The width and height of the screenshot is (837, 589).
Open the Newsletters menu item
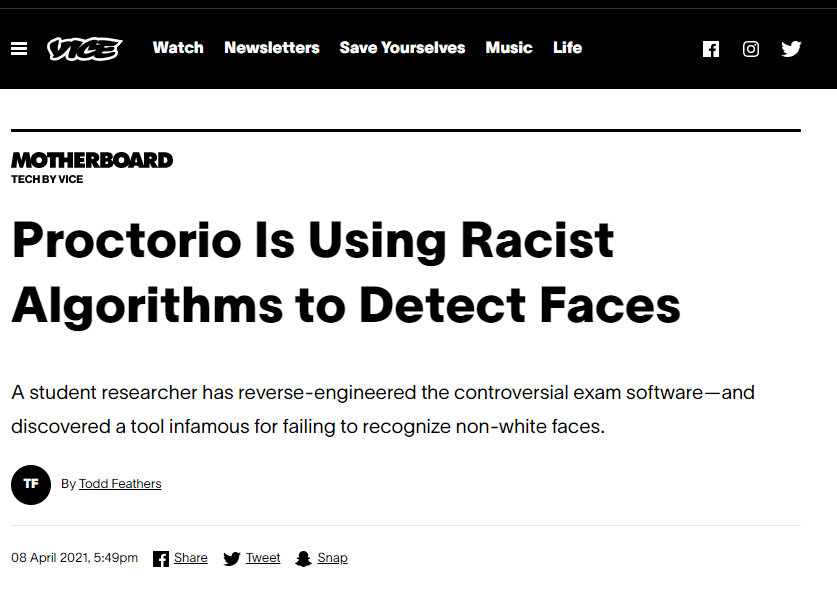pyautogui.click(x=272, y=48)
